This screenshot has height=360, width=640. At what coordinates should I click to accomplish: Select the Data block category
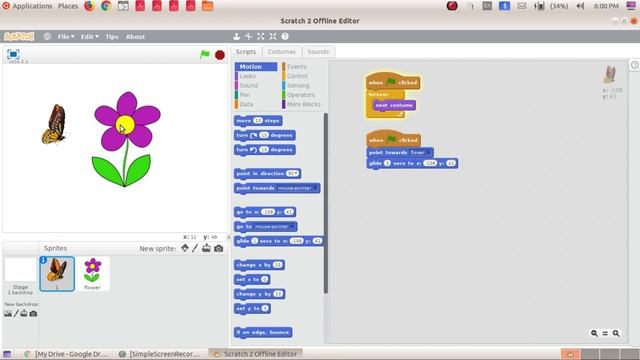click(246, 104)
